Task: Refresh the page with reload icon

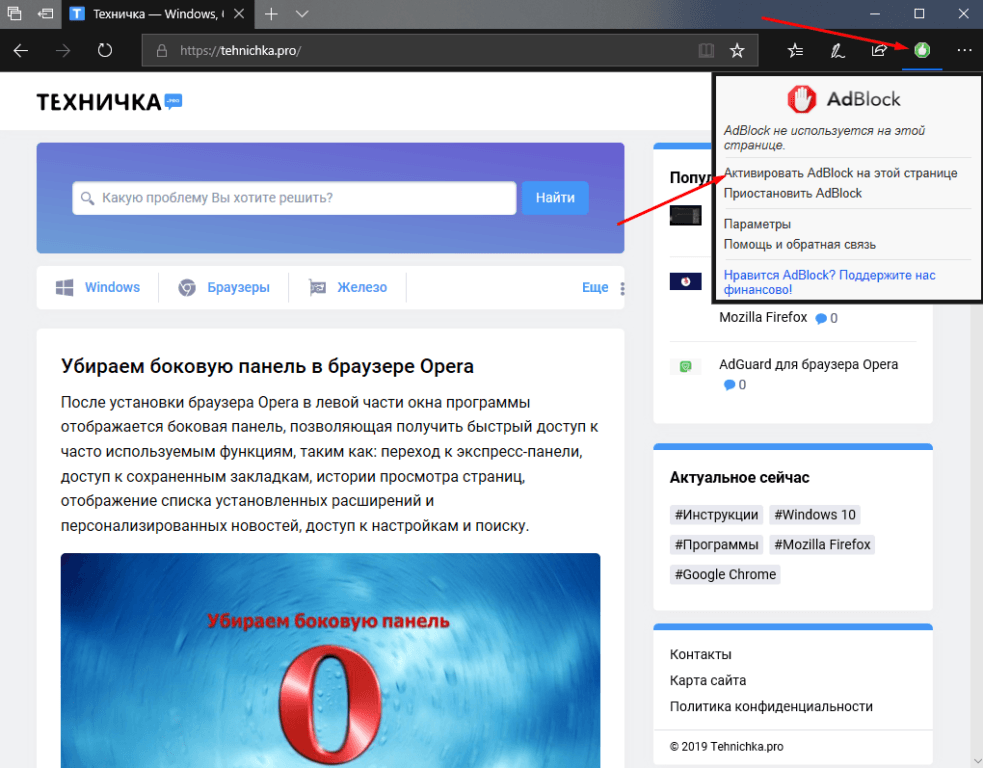Action: pyautogui.click(x=105, y=50)
